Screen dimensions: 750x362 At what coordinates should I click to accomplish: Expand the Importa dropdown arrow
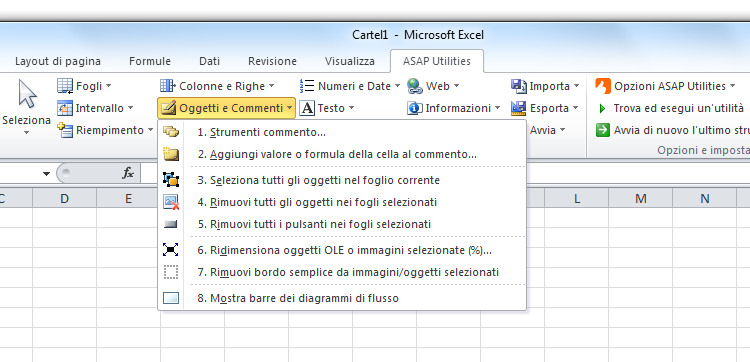pos(576,86)
